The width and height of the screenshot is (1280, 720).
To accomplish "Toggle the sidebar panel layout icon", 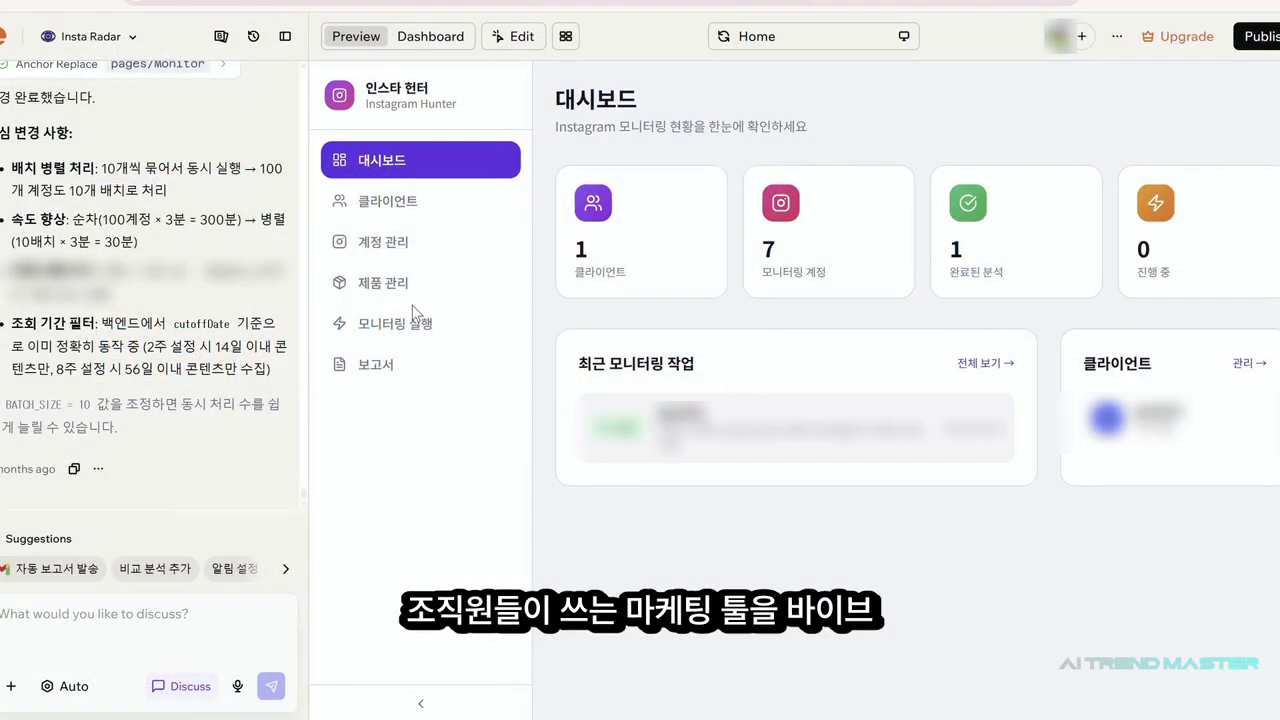I will (x=285, y=37).
